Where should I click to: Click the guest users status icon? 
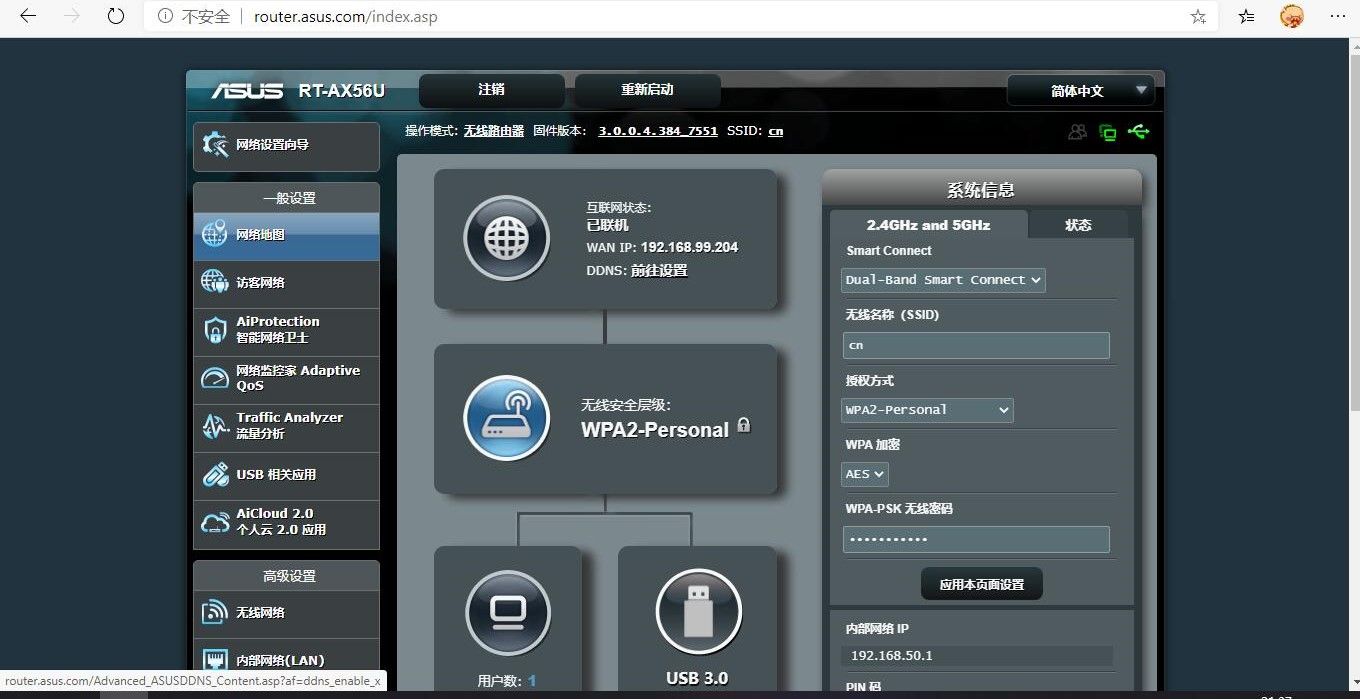(x=1077, y=131)
